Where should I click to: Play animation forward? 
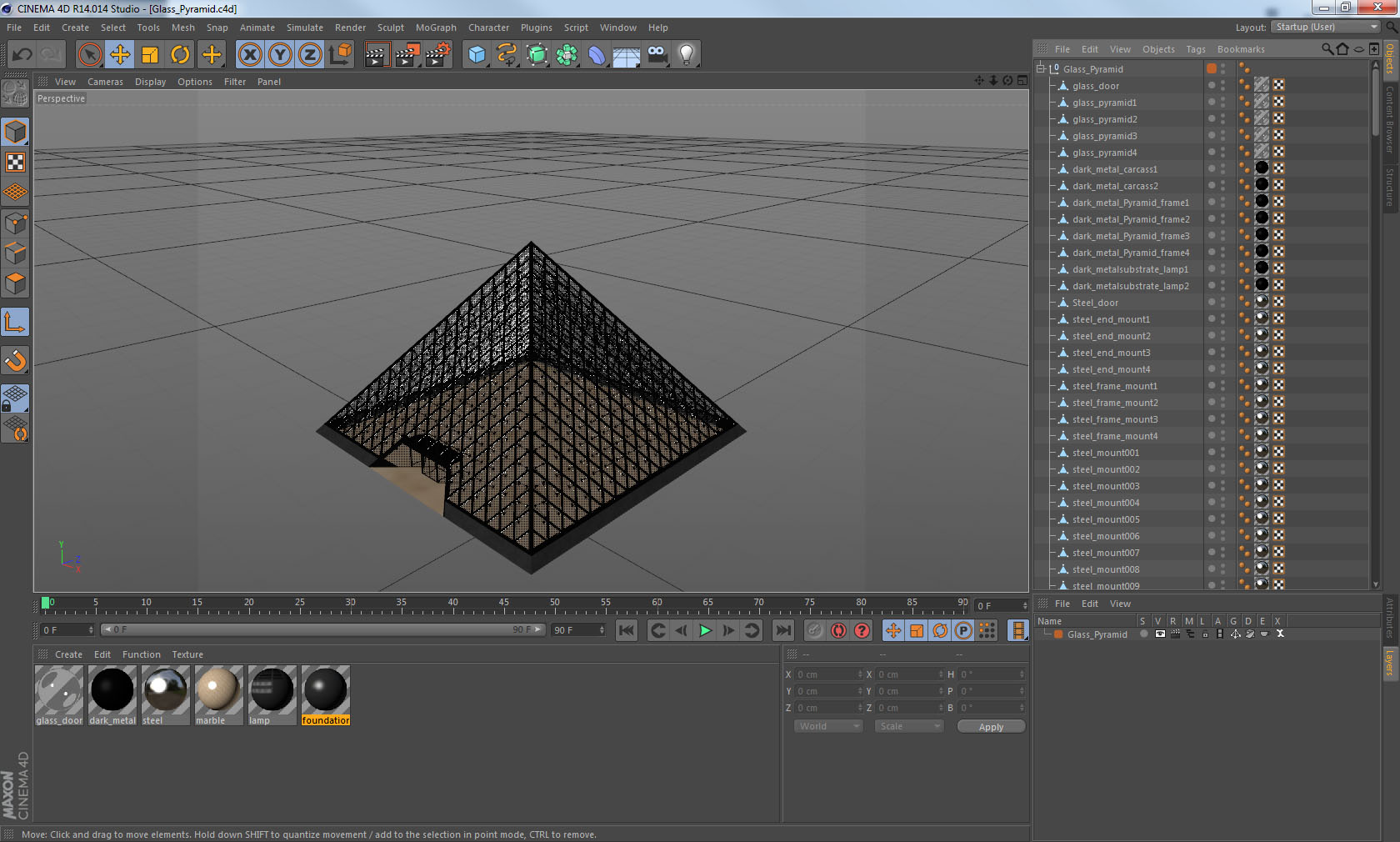tap(705, 630)
